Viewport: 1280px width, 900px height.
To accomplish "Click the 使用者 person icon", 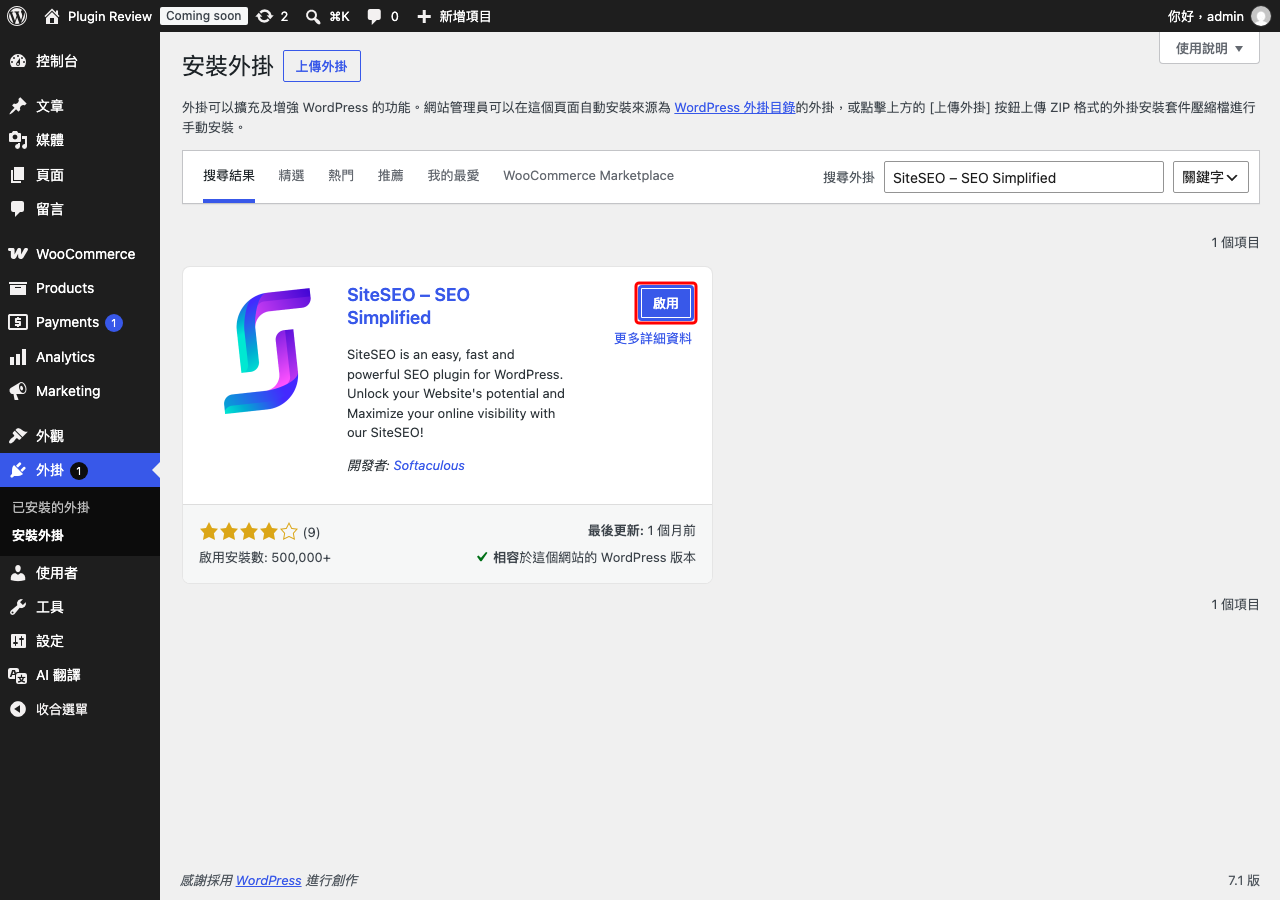I will pyautogui.click(x=18, y=573).
